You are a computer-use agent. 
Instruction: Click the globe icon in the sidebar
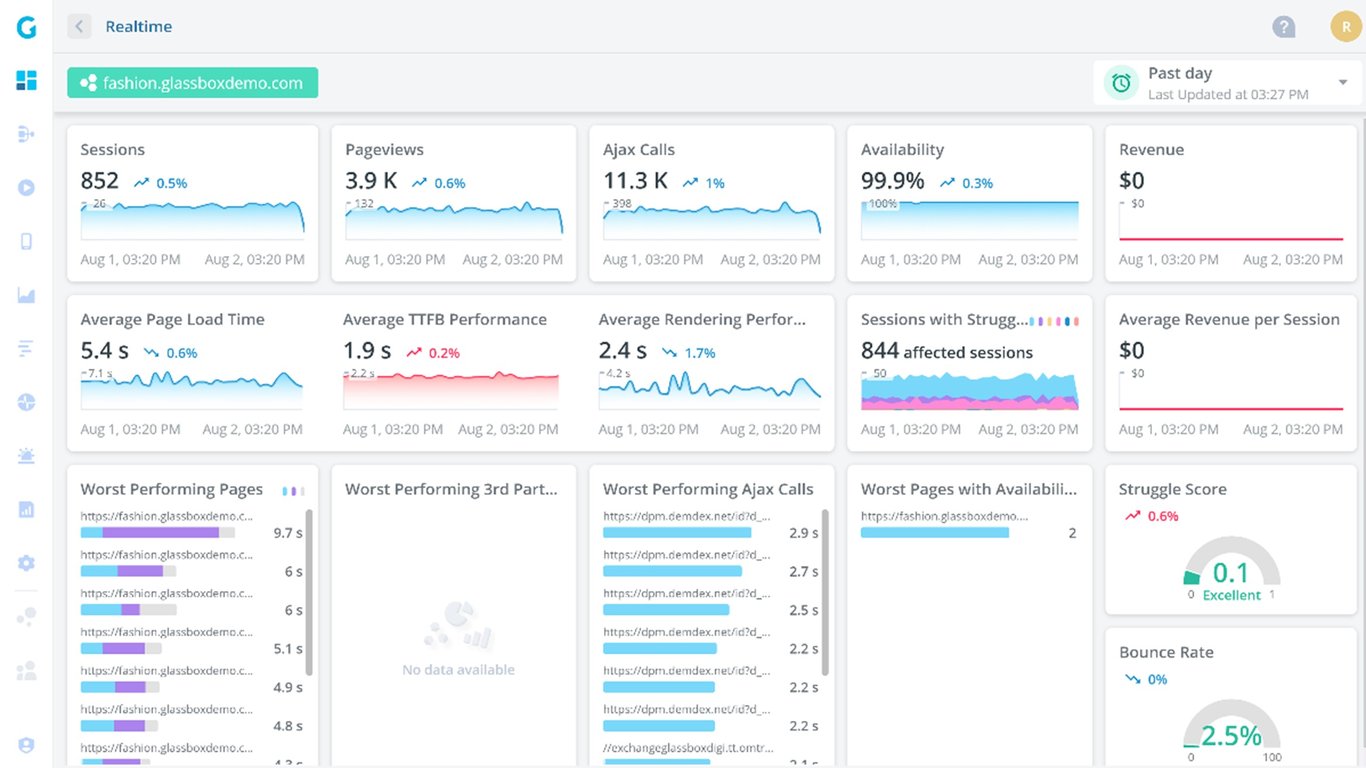point(26,402)
